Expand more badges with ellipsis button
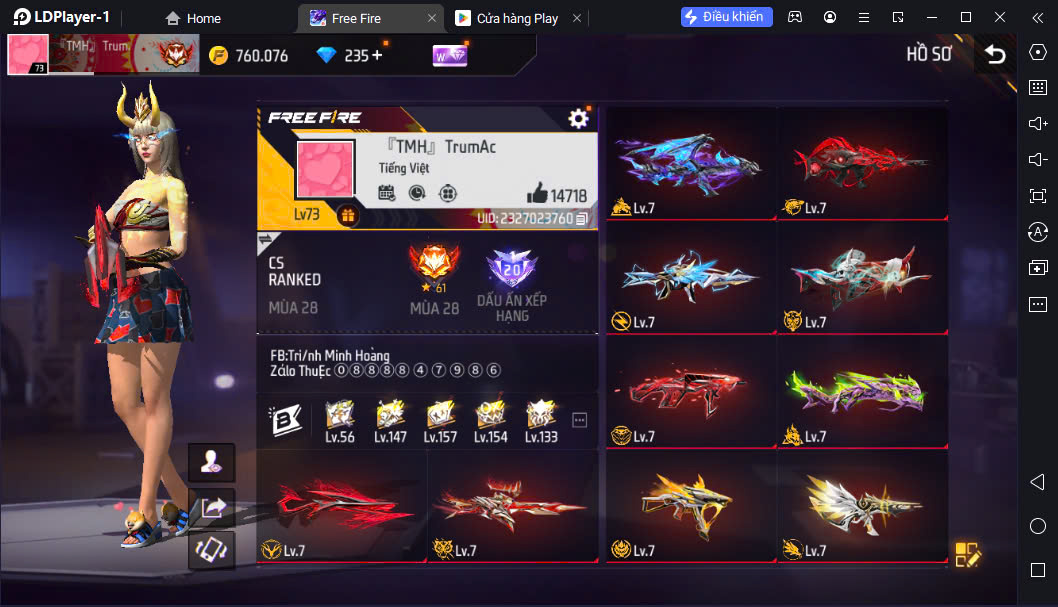1058x607 pixels. click(x=580, y=420)
